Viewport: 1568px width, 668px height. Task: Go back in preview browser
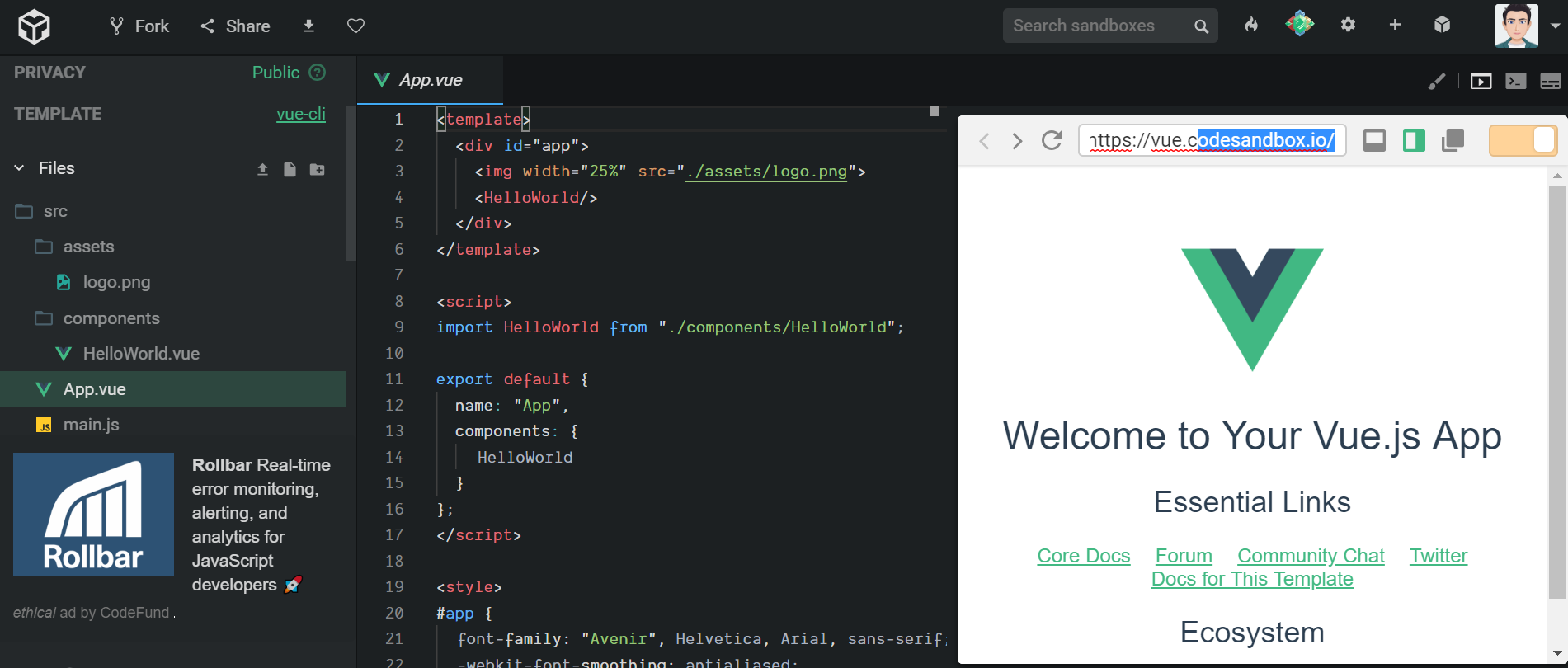pyautogui.click(x=984, y=141)
